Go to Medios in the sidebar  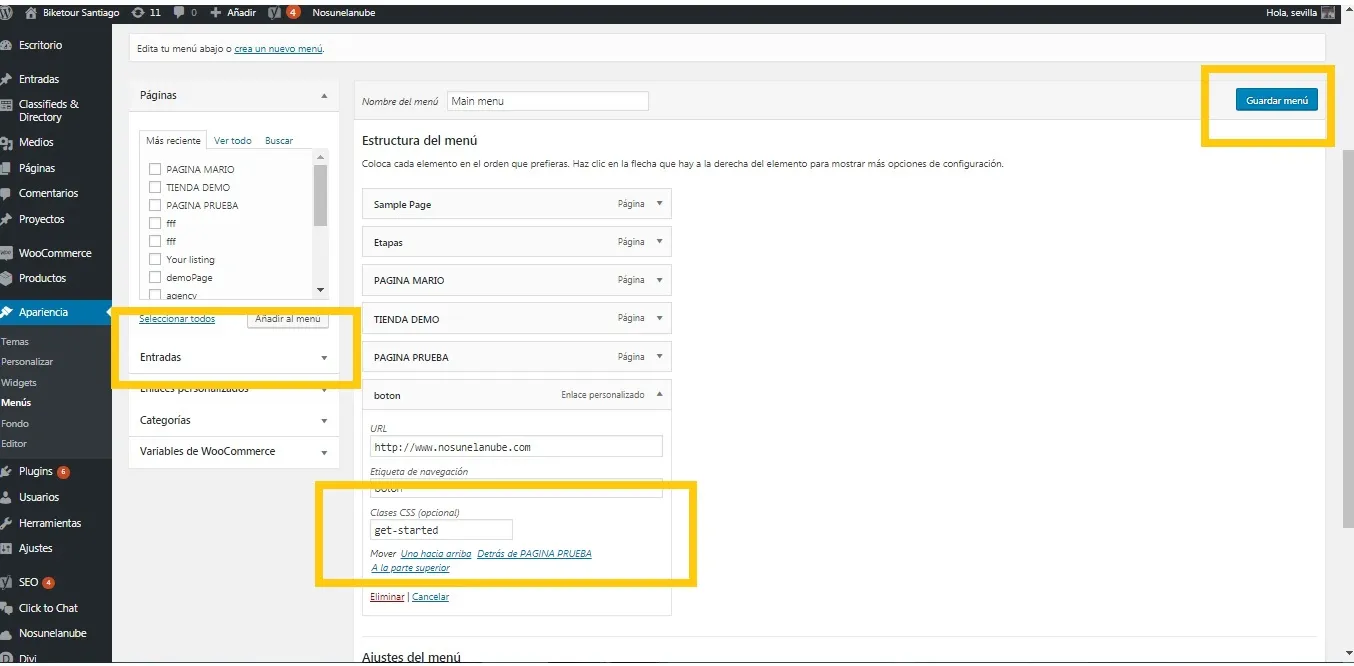(x=36, y=143)
